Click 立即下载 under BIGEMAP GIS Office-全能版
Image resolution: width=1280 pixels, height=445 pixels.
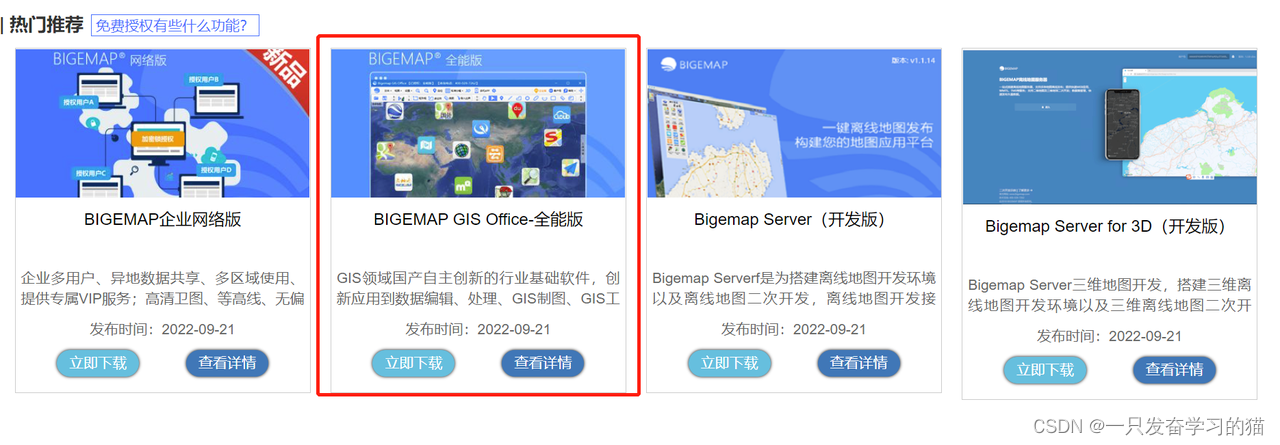pyautogui.click(x=414, y=363)
